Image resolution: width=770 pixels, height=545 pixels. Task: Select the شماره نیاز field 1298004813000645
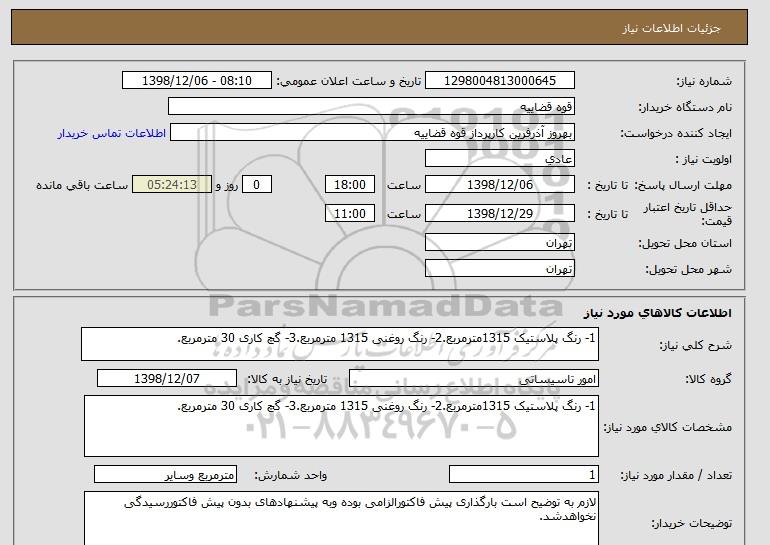click(x=499, y=81)
